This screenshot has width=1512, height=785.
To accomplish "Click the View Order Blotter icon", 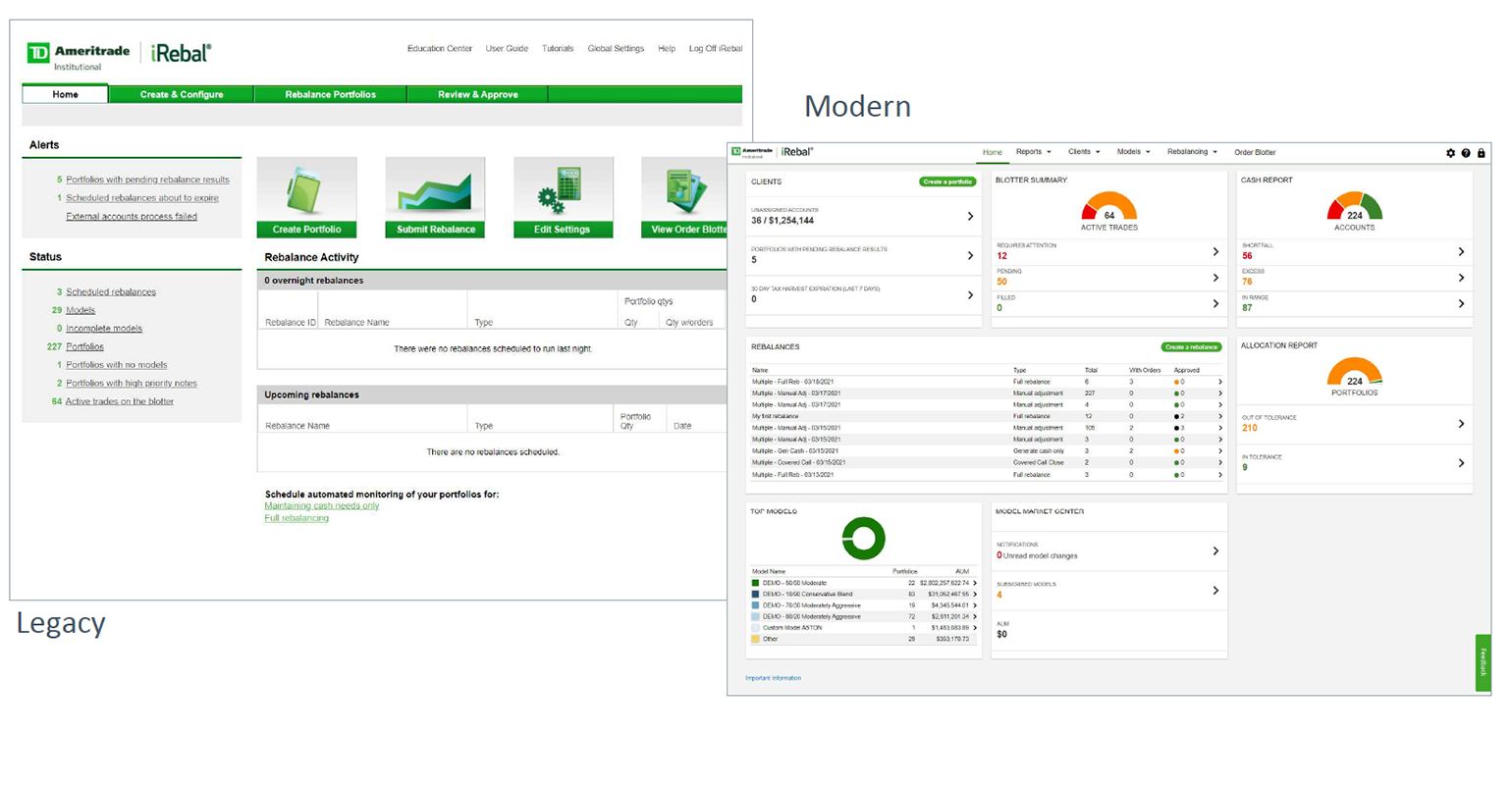I will (x=685, y=188).
